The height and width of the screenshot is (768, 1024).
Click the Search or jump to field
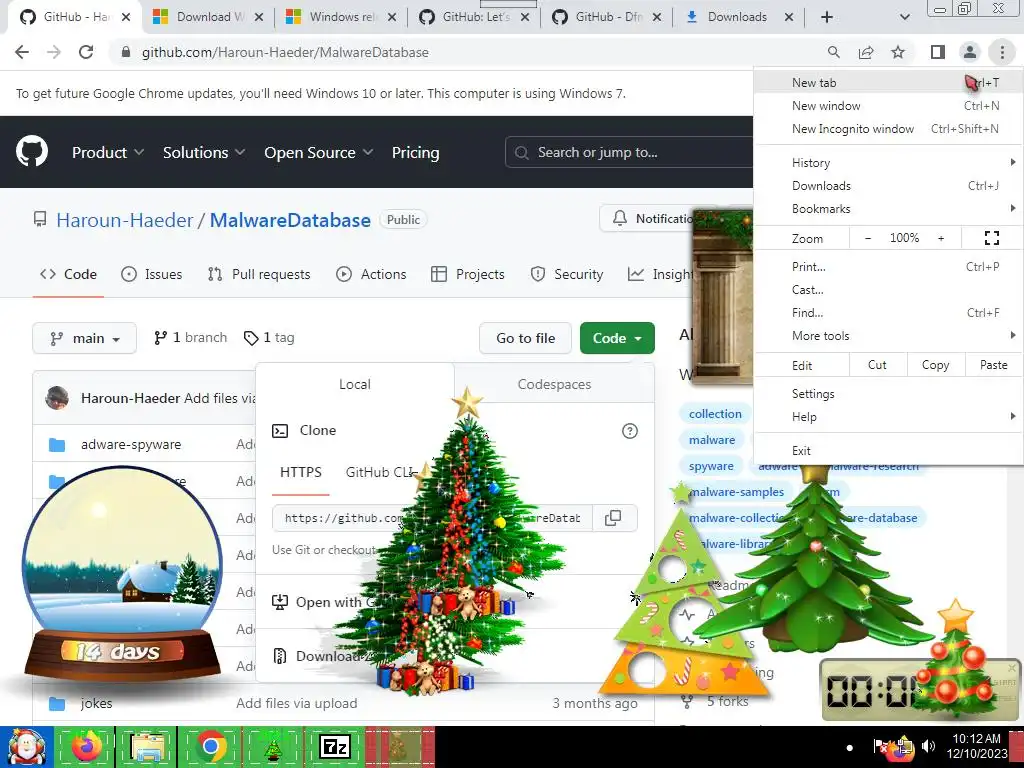(x=629, y=152)
